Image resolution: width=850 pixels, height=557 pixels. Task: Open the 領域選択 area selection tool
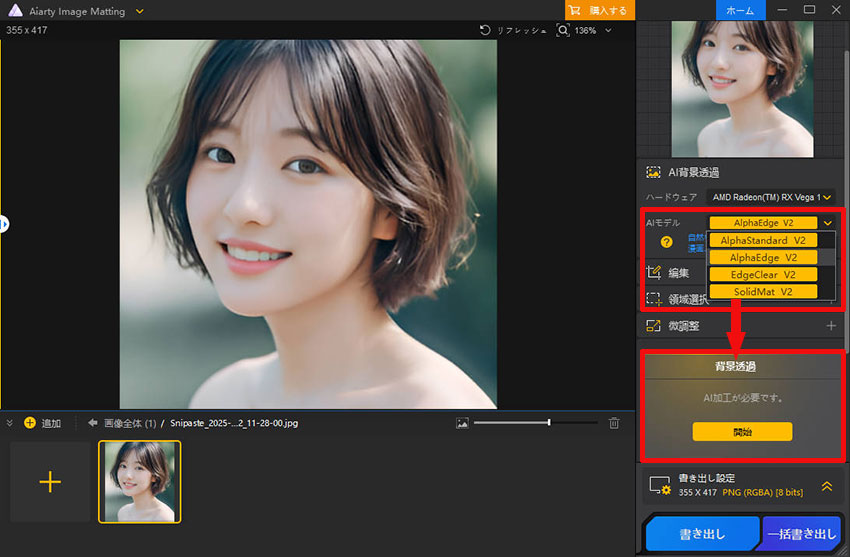(654, 298)
